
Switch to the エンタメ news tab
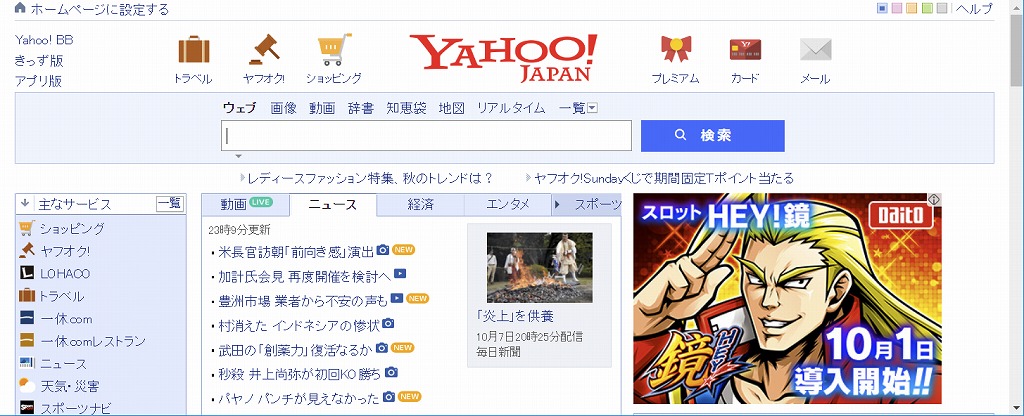click(508, 204)
